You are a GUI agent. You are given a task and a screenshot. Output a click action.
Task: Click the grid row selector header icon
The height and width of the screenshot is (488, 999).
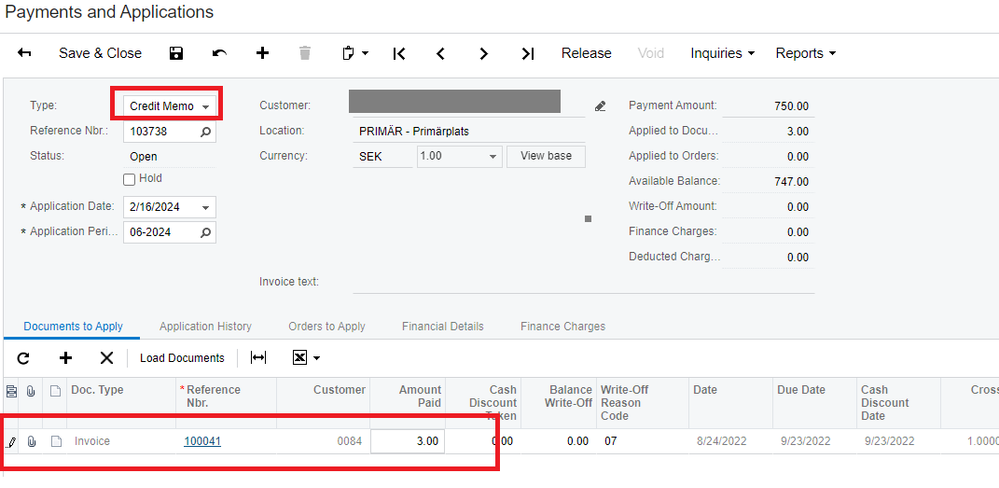[x=11, y=392]
